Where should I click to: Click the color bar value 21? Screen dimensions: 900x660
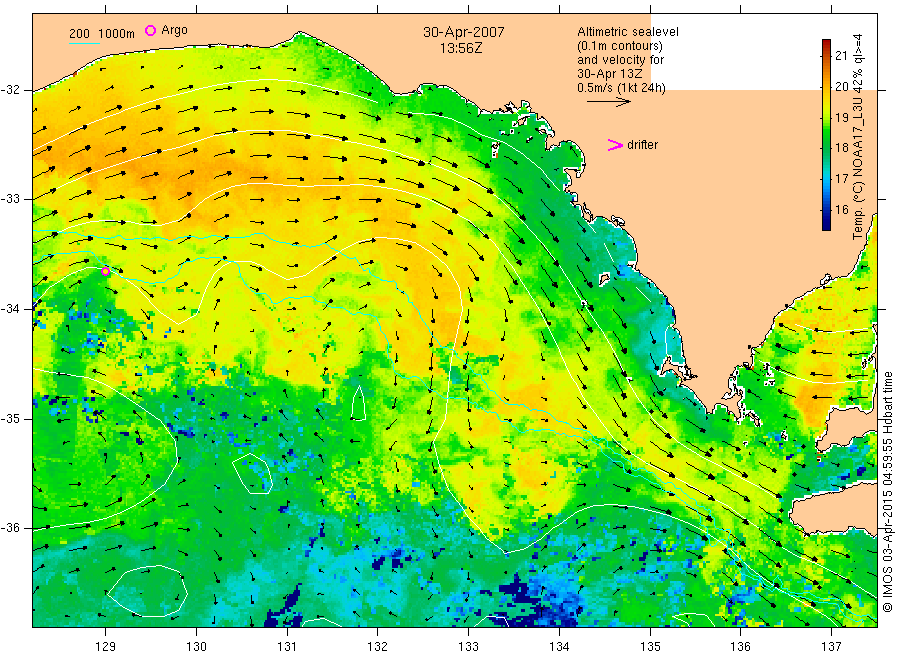pyautogui.click(x=841, y=55)
